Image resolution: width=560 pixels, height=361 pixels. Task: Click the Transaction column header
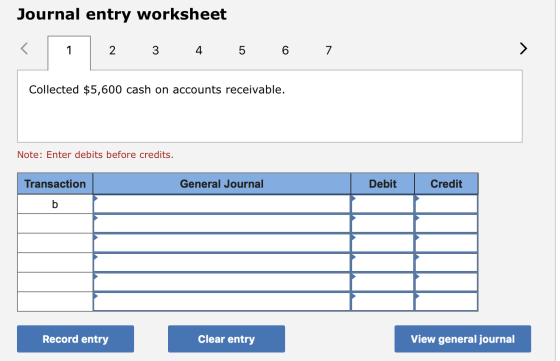click(55, 184)
